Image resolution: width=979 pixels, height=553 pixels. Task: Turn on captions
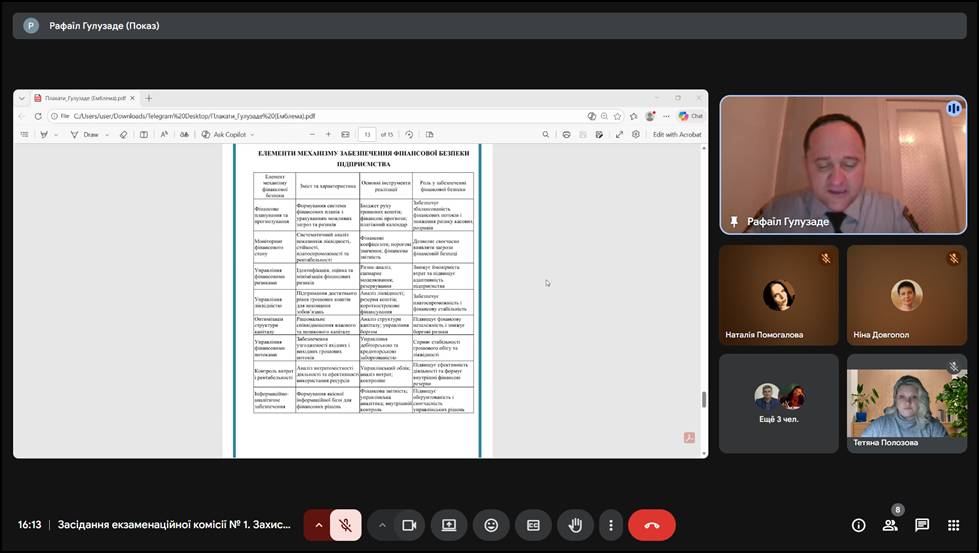(533, 525)
